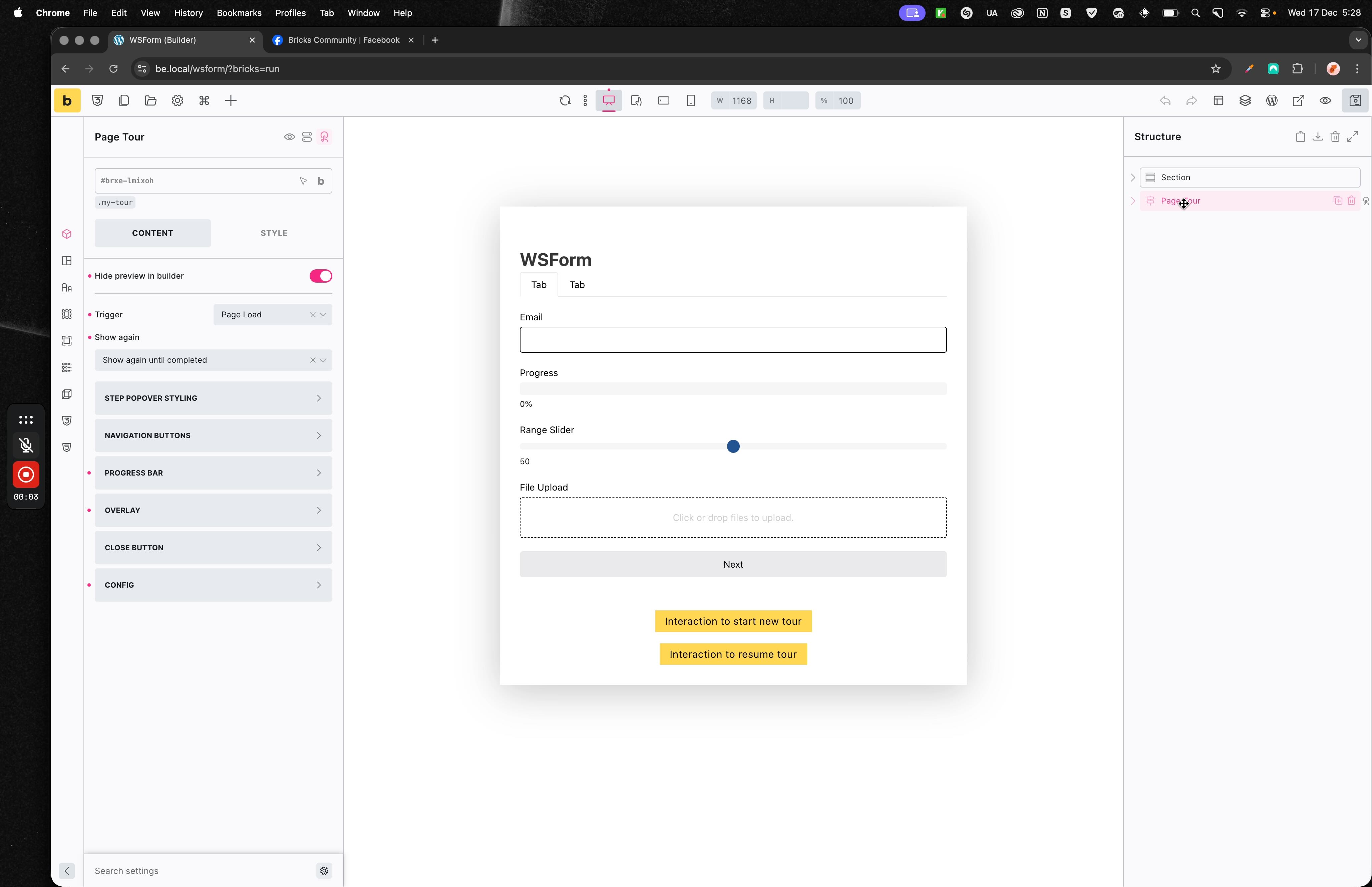Screen dimensions: 1372x887
Task: Click the Range Slider blue handle
Action: coord(733,447)
